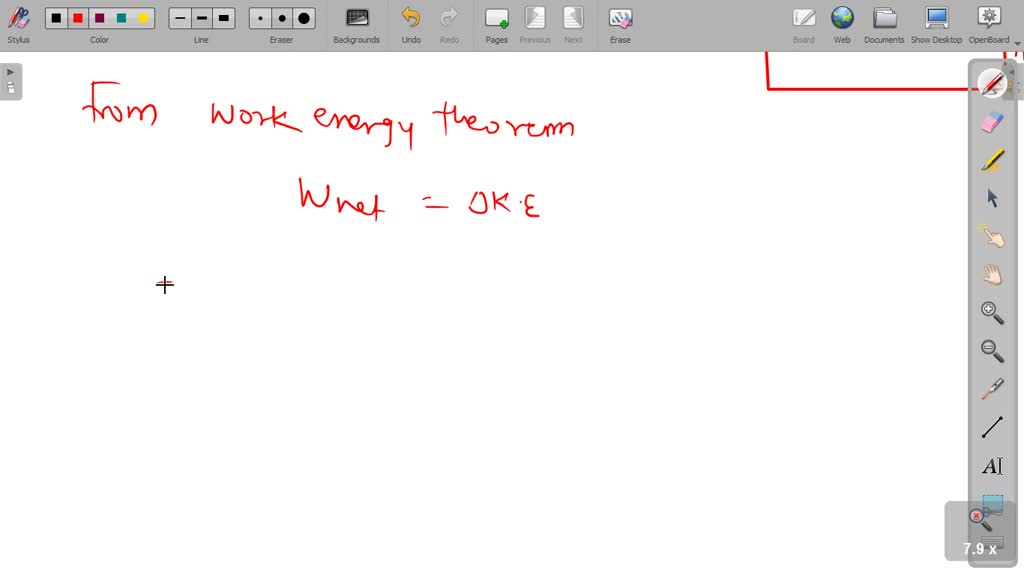Select the eraser tool in the side palette

(x=992, y=122)
